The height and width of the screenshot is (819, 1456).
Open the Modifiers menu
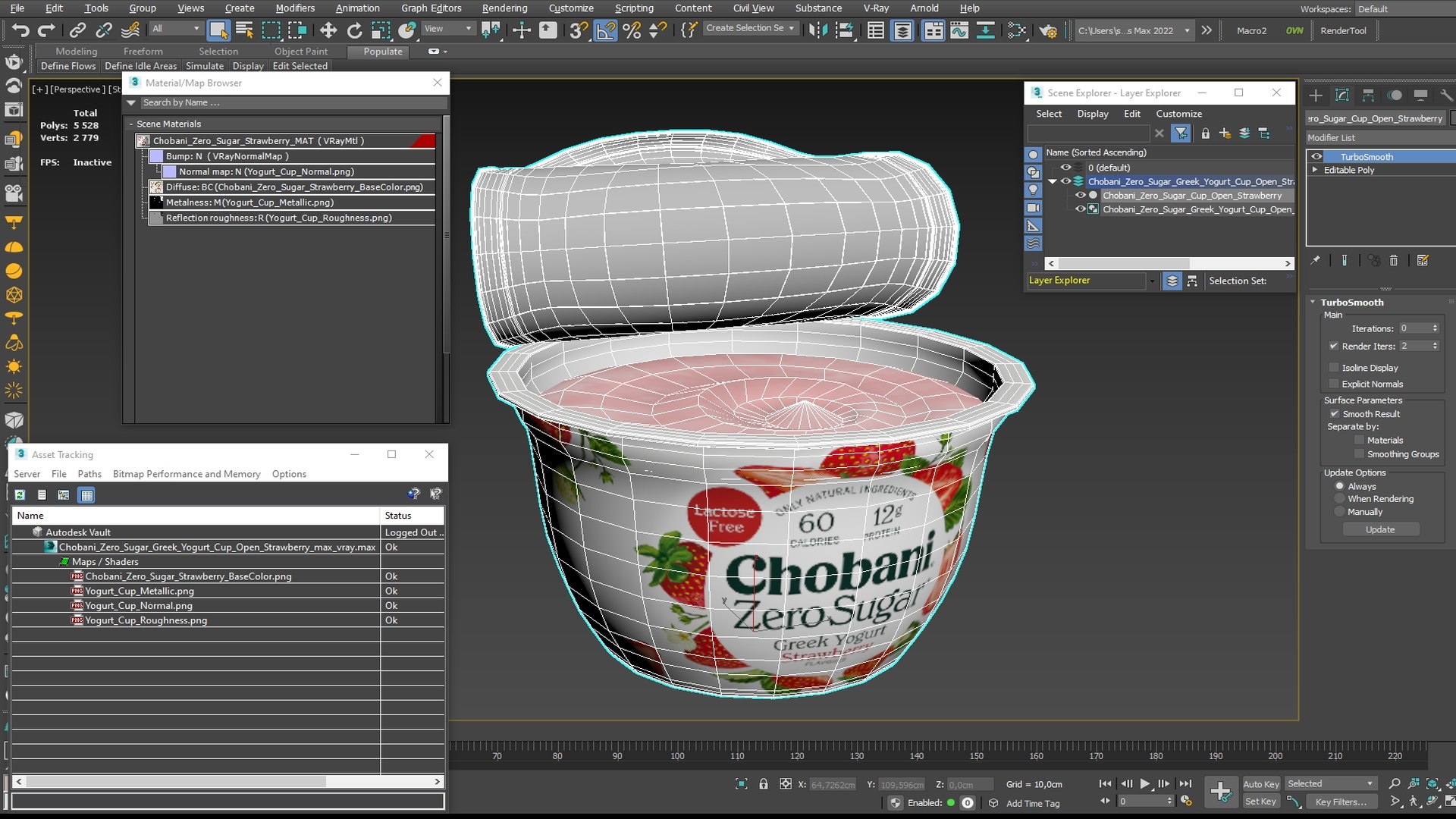pos(295,8)
